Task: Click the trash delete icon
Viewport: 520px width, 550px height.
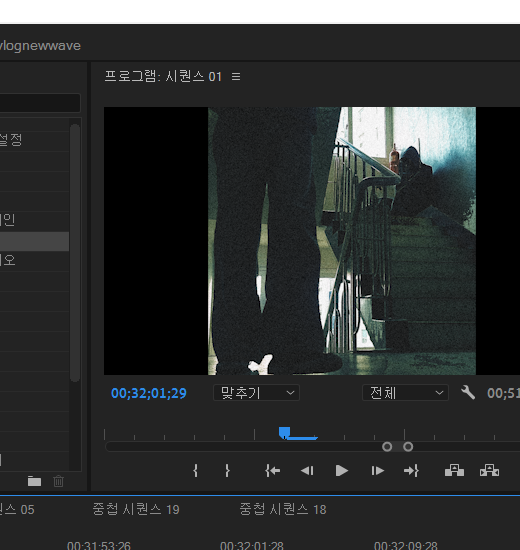Action: (59, 481)
